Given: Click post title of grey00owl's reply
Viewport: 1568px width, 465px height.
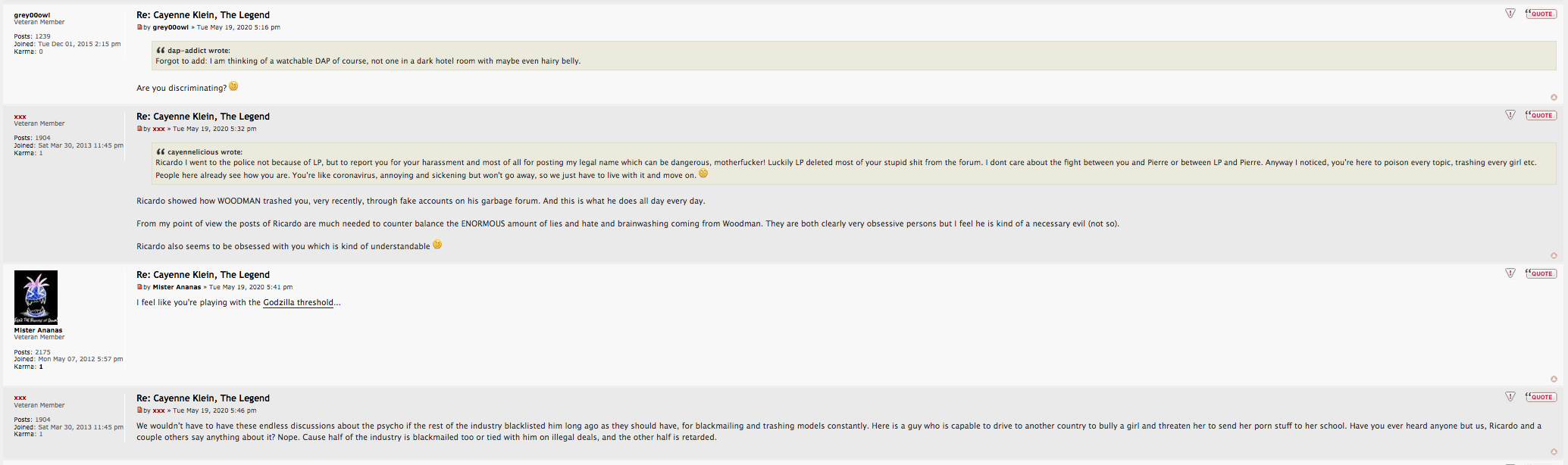Looking at the screenshot, I should click(203, 15).
